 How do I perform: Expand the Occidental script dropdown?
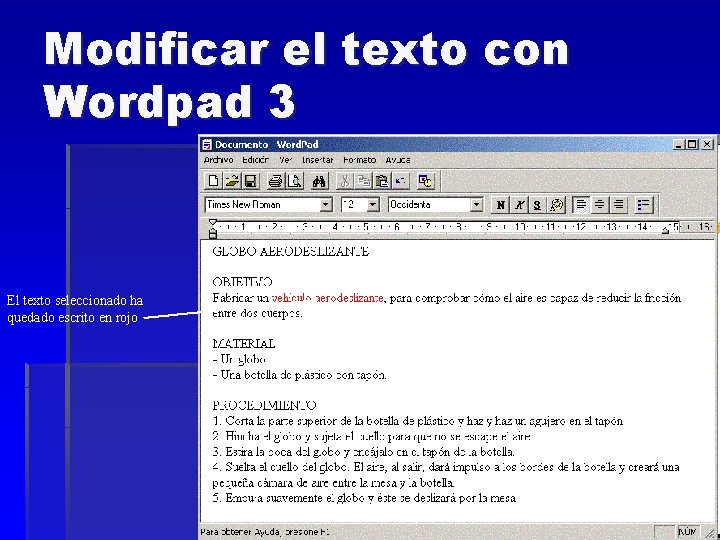click(x=477, y=204)
